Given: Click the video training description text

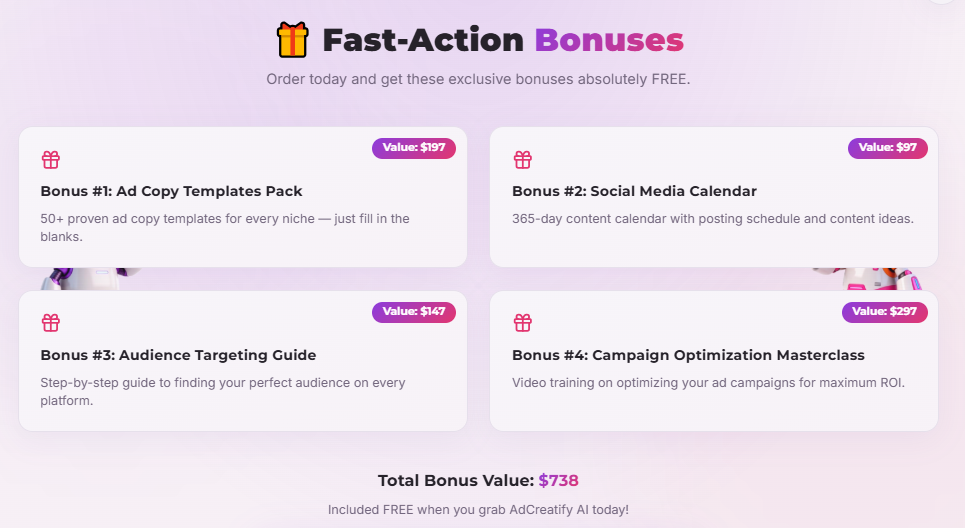Looking at the screenshot, I should pos(708,382).
